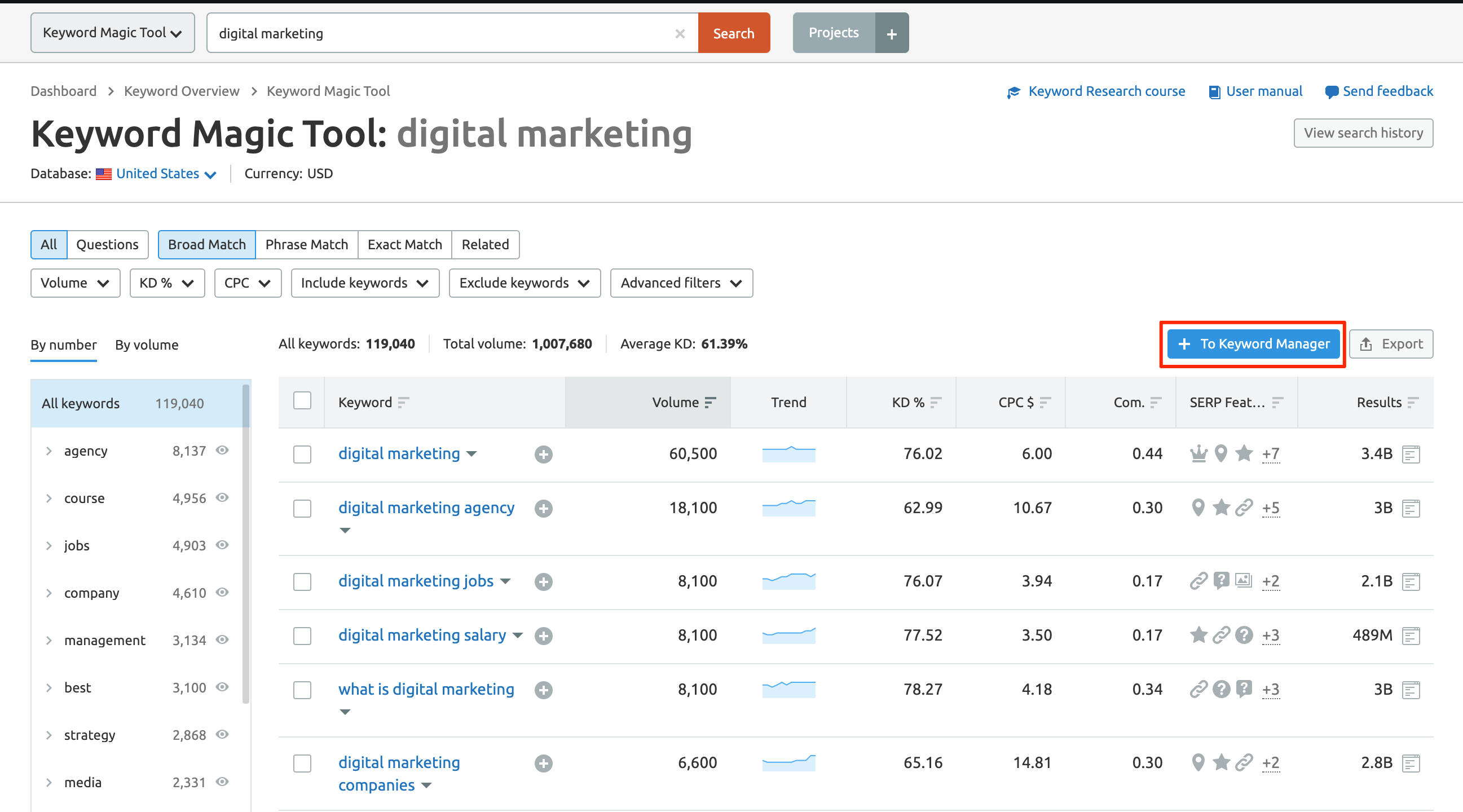Click plus icon beside digital marketing salary
Viewport: 1463px width, 812px height.
pos(543,636)
